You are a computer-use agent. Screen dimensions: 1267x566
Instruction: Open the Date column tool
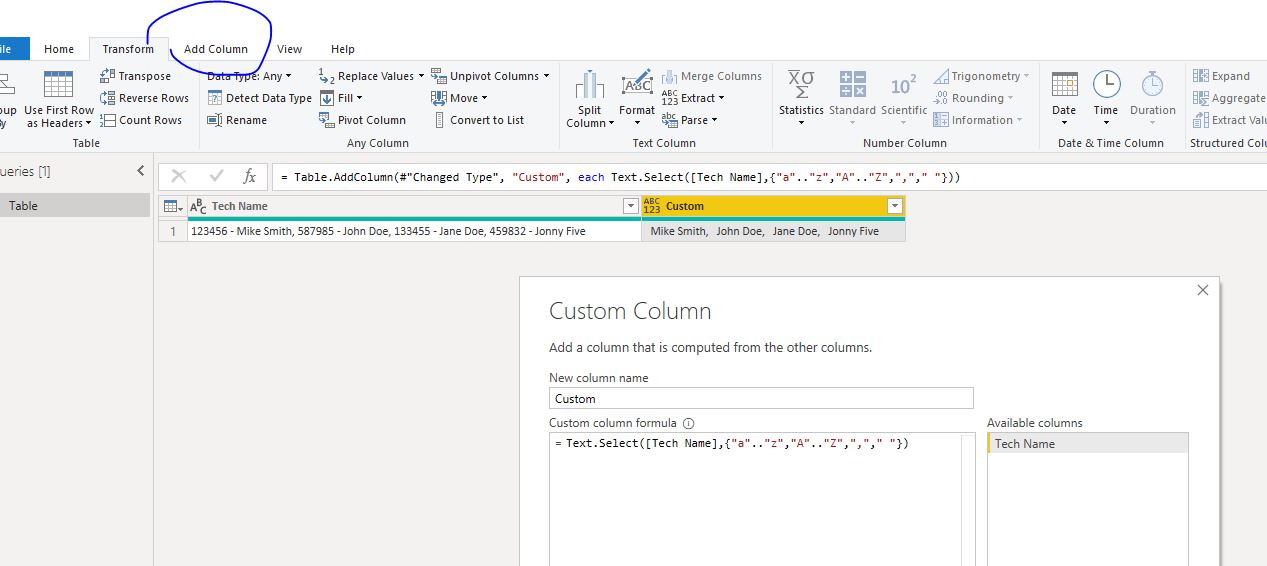pyautogui.click(x=1064, y=100)
